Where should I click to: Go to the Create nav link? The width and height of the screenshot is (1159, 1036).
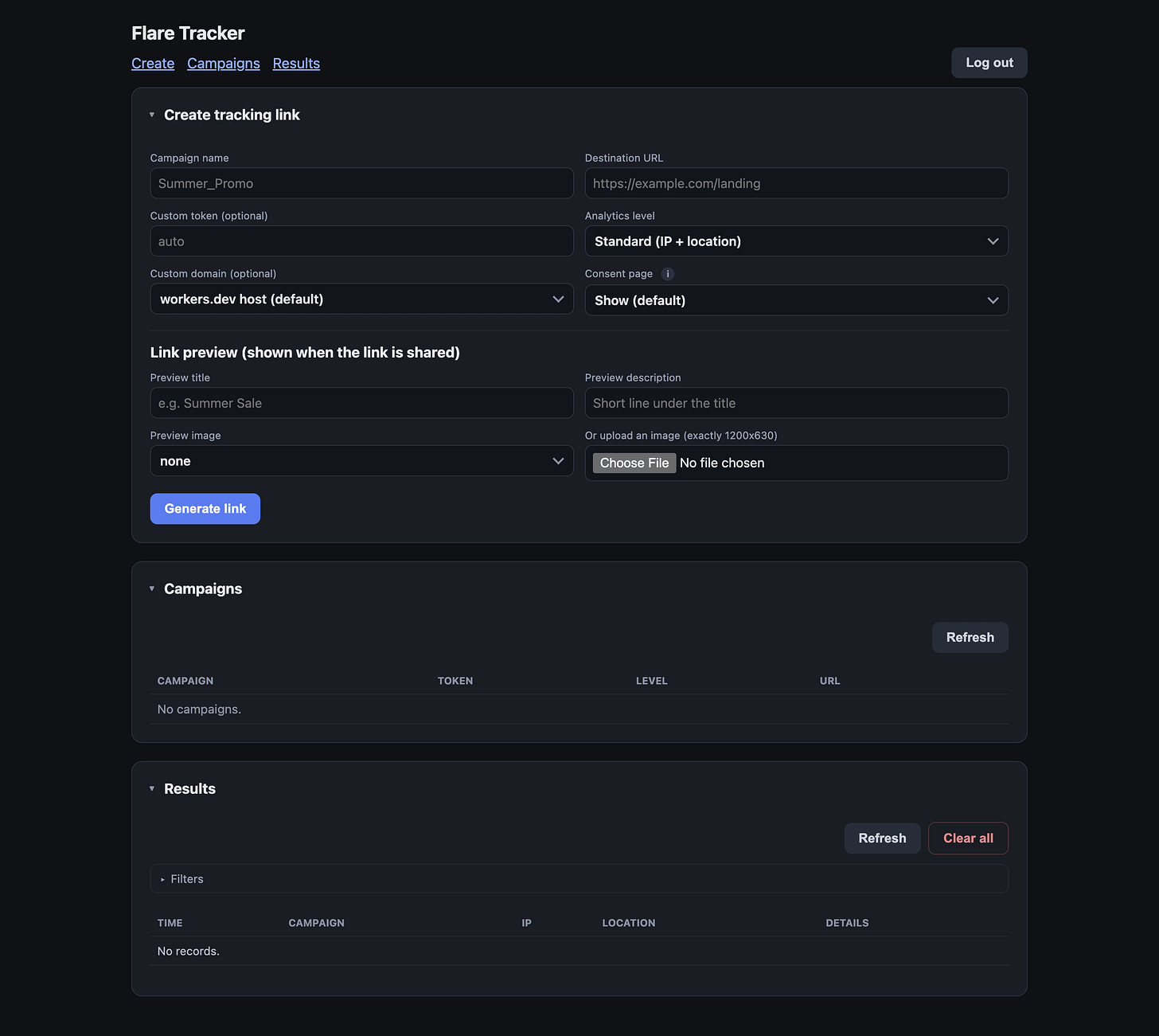pyautogui.click(x=153, y=64)
